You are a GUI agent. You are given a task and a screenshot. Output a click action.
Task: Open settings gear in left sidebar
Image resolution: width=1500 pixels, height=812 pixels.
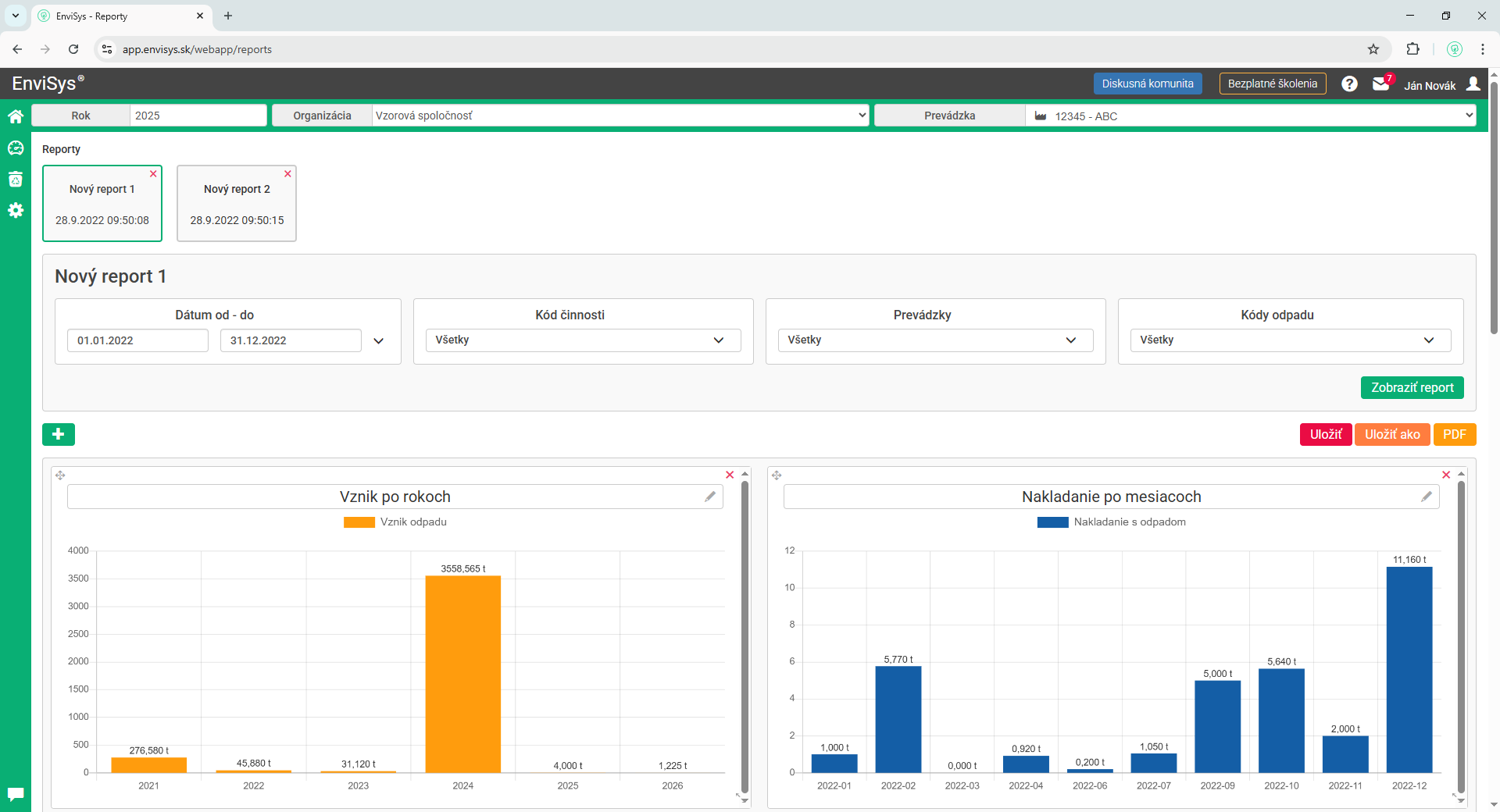[x=16, y=210]
